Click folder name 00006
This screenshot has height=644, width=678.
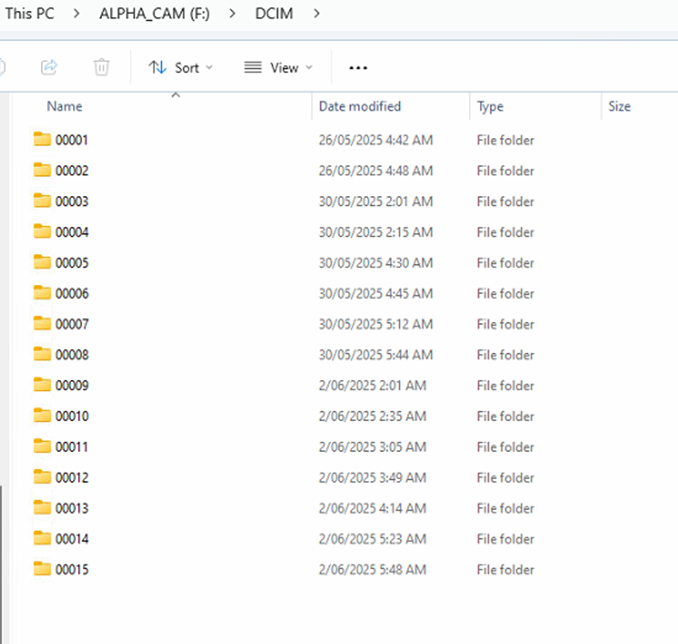click(x=72, y=294)
